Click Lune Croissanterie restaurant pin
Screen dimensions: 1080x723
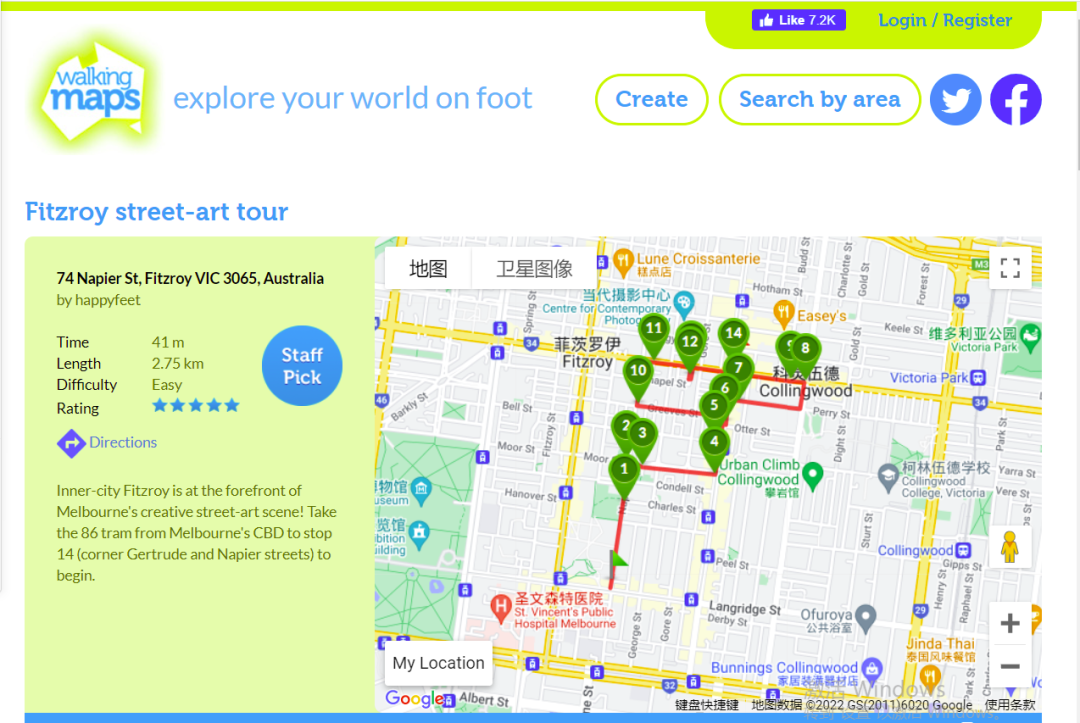(x=622, y=262)
